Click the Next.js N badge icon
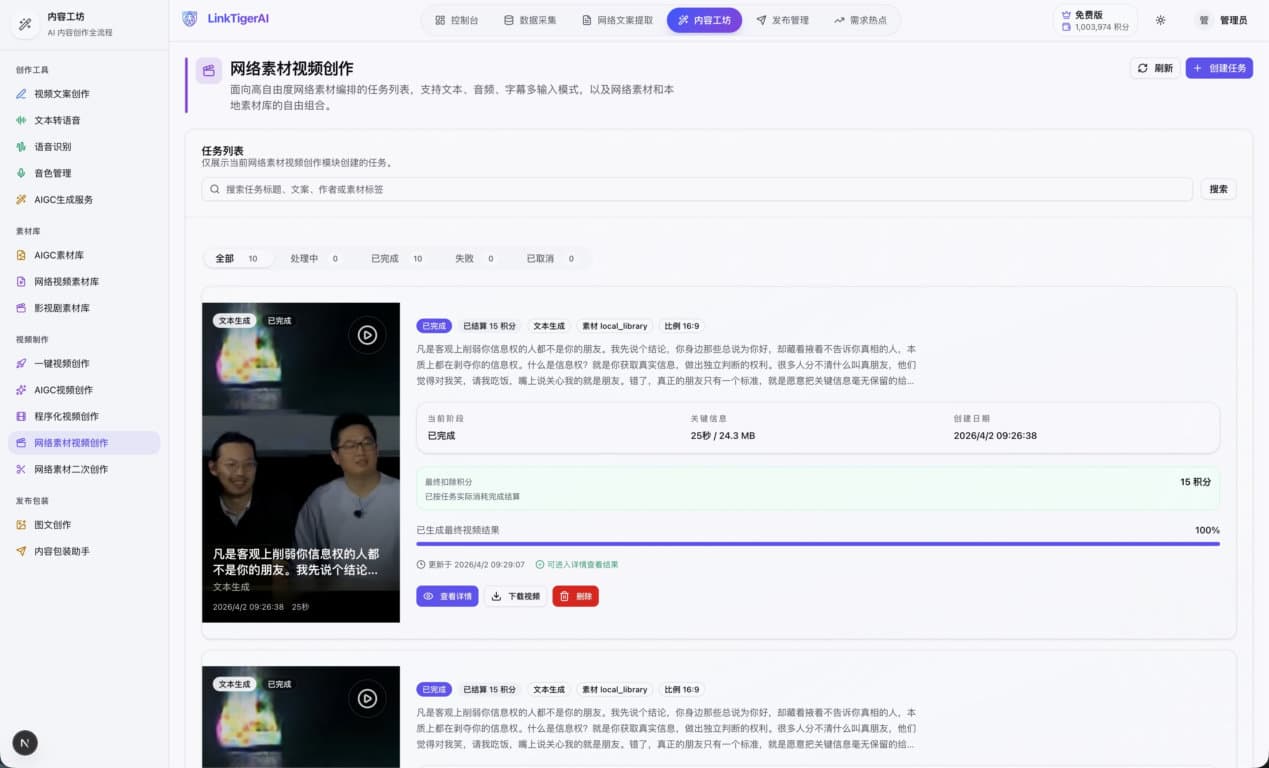Image resolution: width=1269 pixels, height=768 pixels. (25, 742)
